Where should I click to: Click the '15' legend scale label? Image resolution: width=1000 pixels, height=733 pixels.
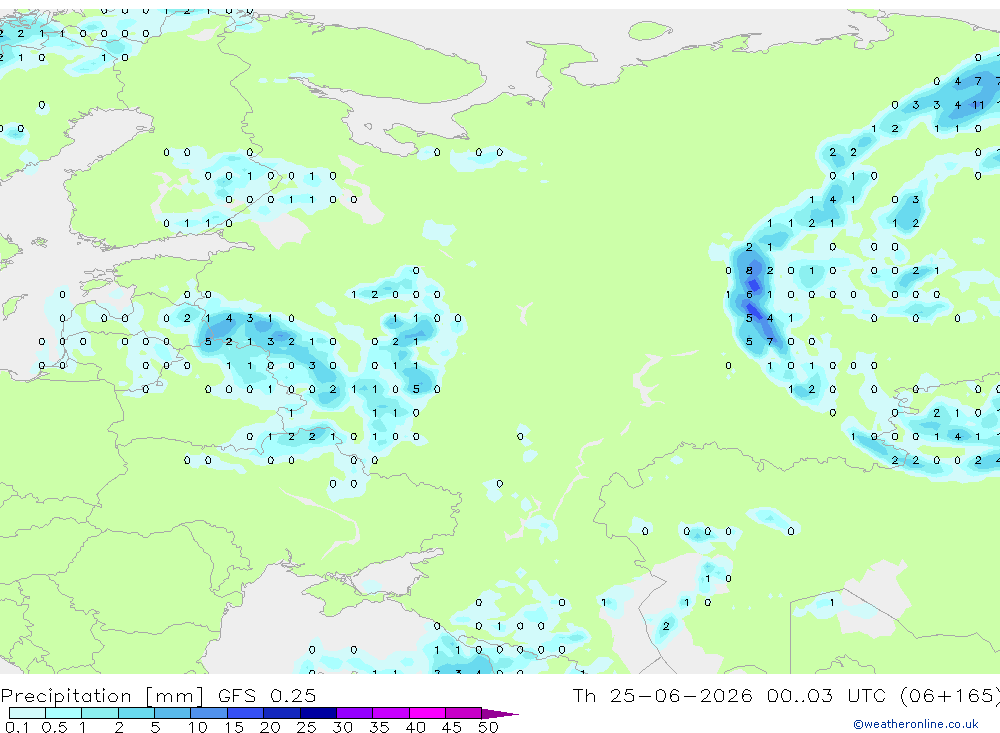coord(234,727)
